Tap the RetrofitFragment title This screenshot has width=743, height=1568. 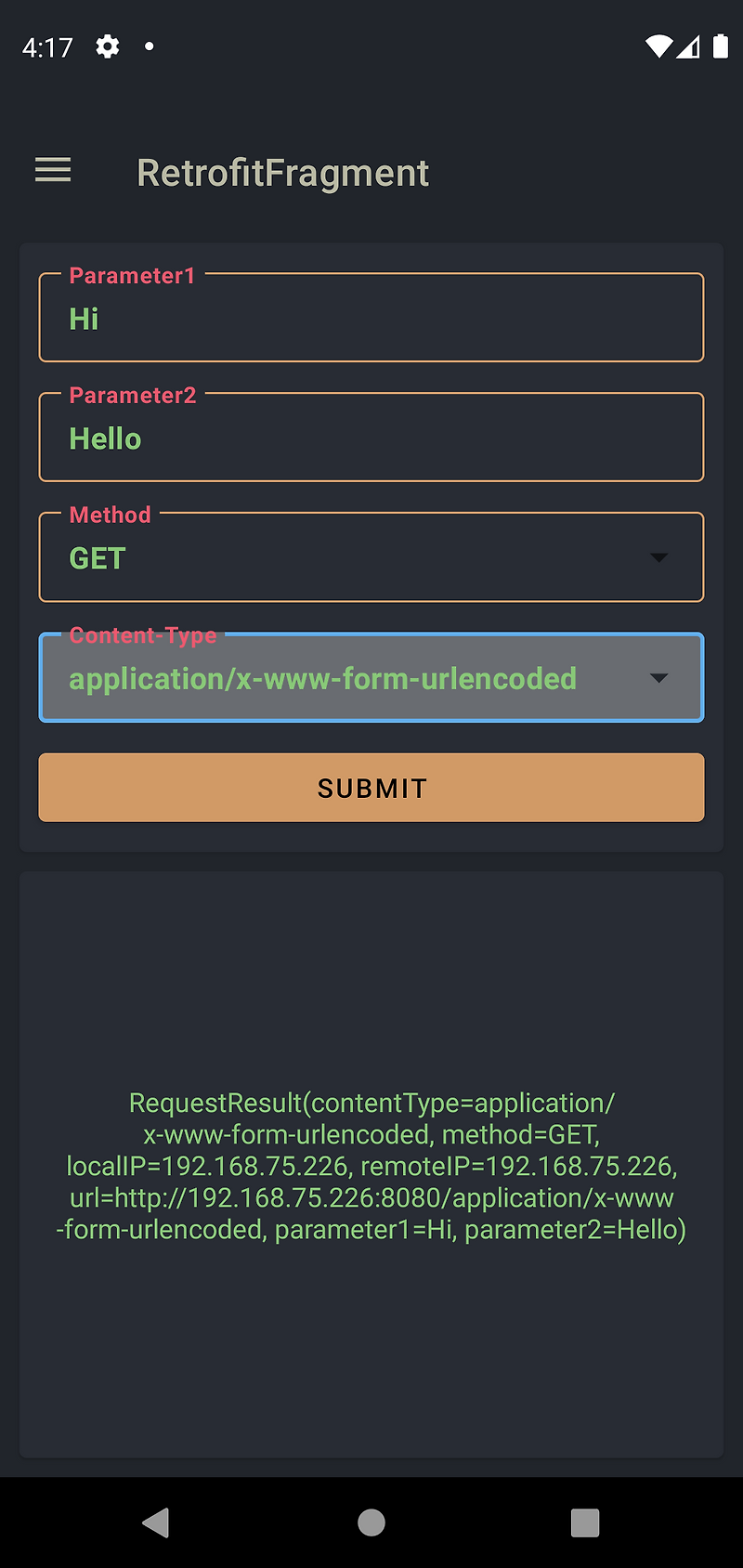[x=282, y=172]
